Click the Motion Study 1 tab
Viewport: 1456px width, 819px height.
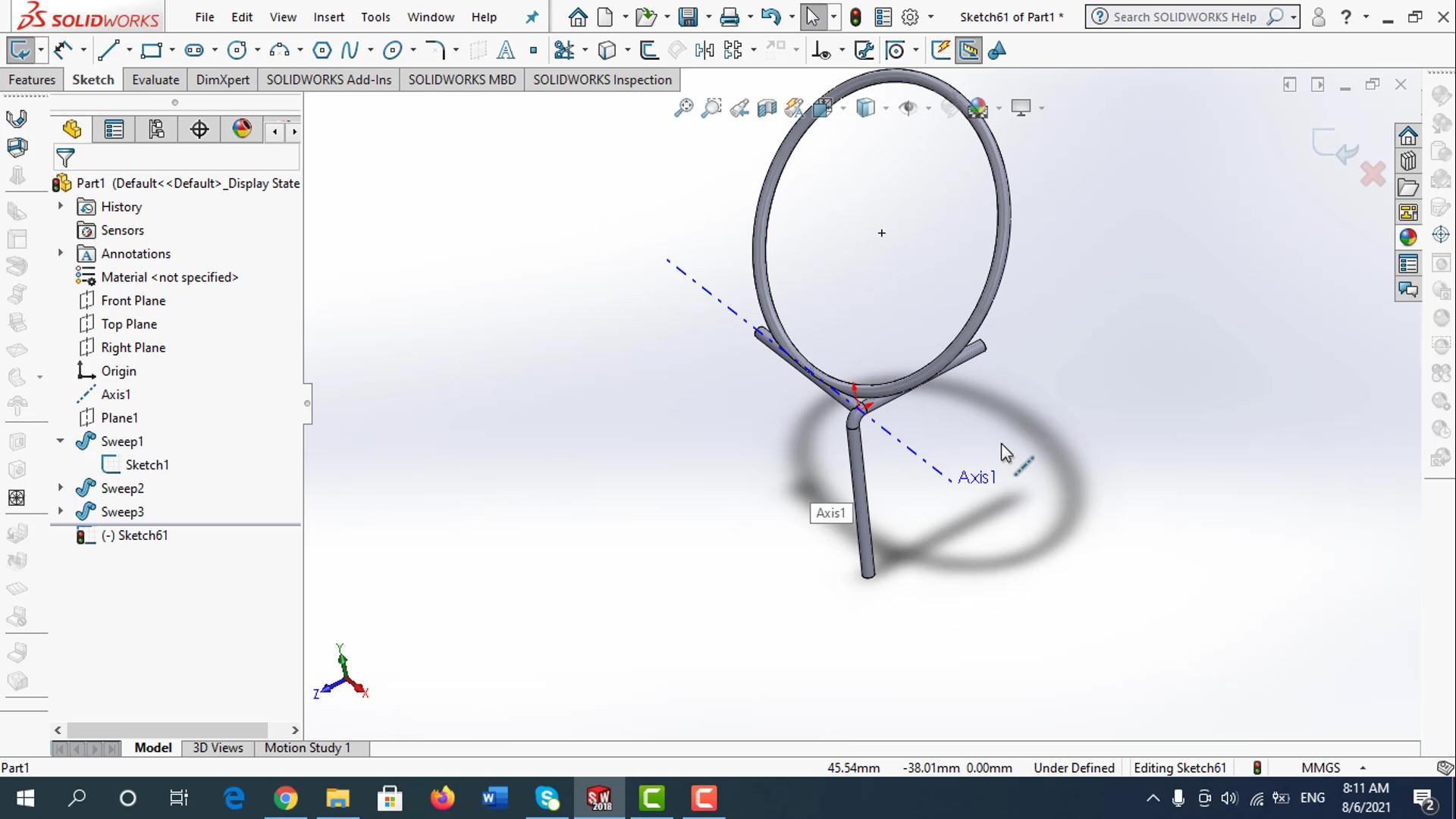click(307, 748)
